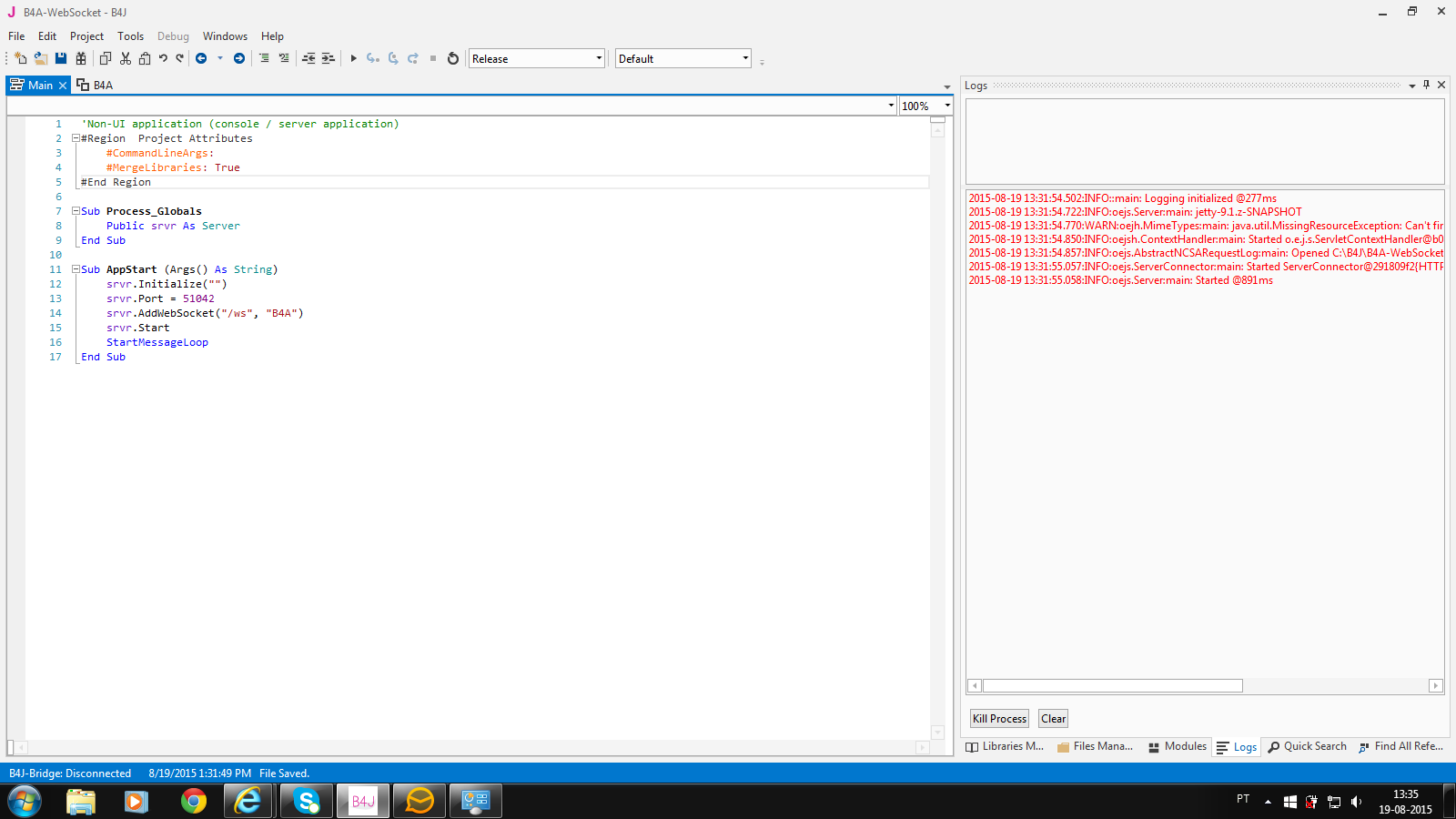Close the Main tab
Viewport: 1456px width, 819px height.
tap(63, 86)
